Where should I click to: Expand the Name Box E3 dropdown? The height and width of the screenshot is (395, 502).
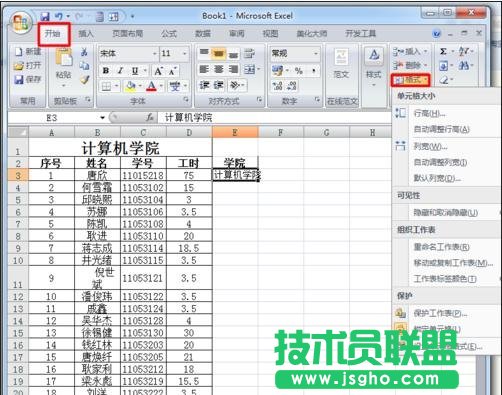(x=102, y=117)
